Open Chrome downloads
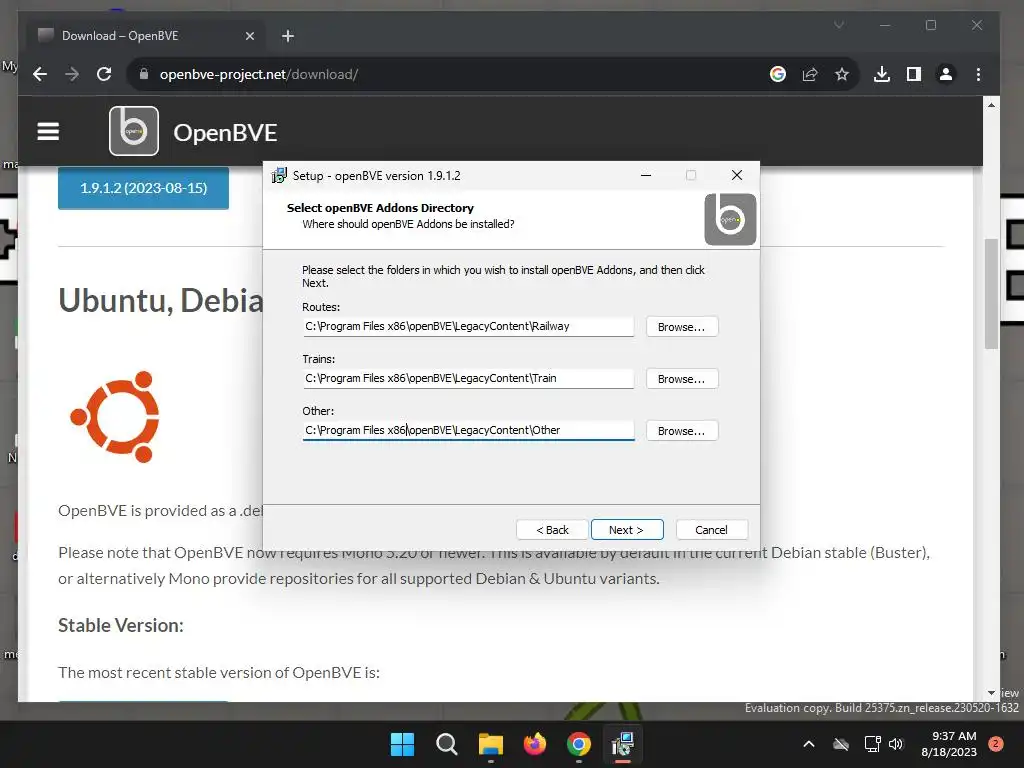 [882, 74]
